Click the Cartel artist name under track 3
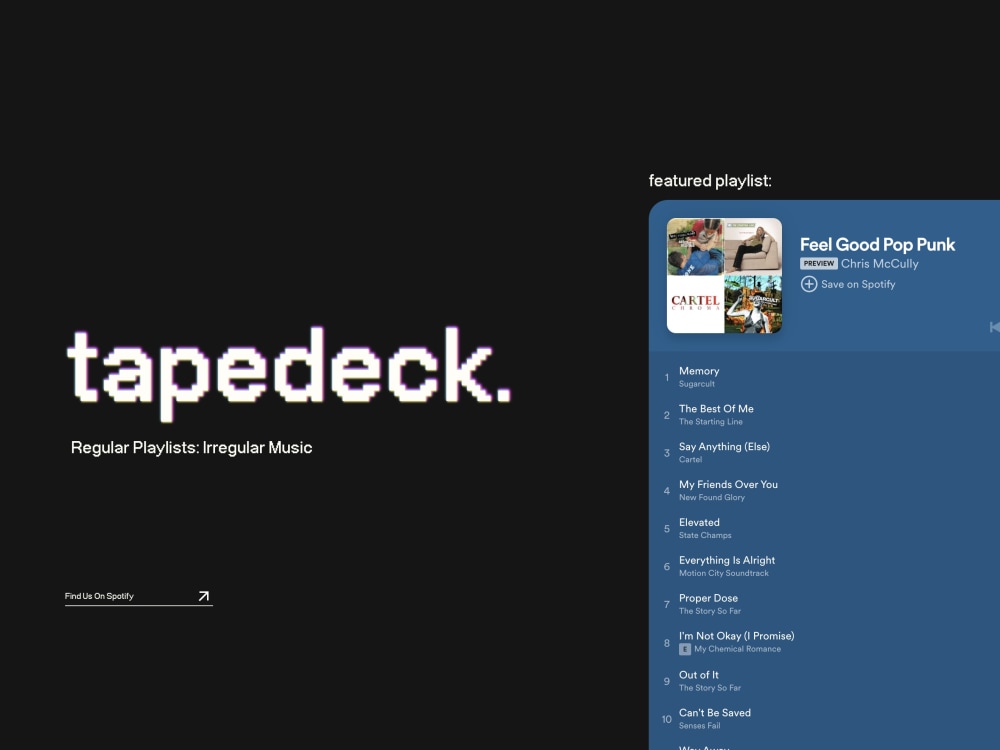This screenshot has height=750, width=1000. click(x=690, y=460)
